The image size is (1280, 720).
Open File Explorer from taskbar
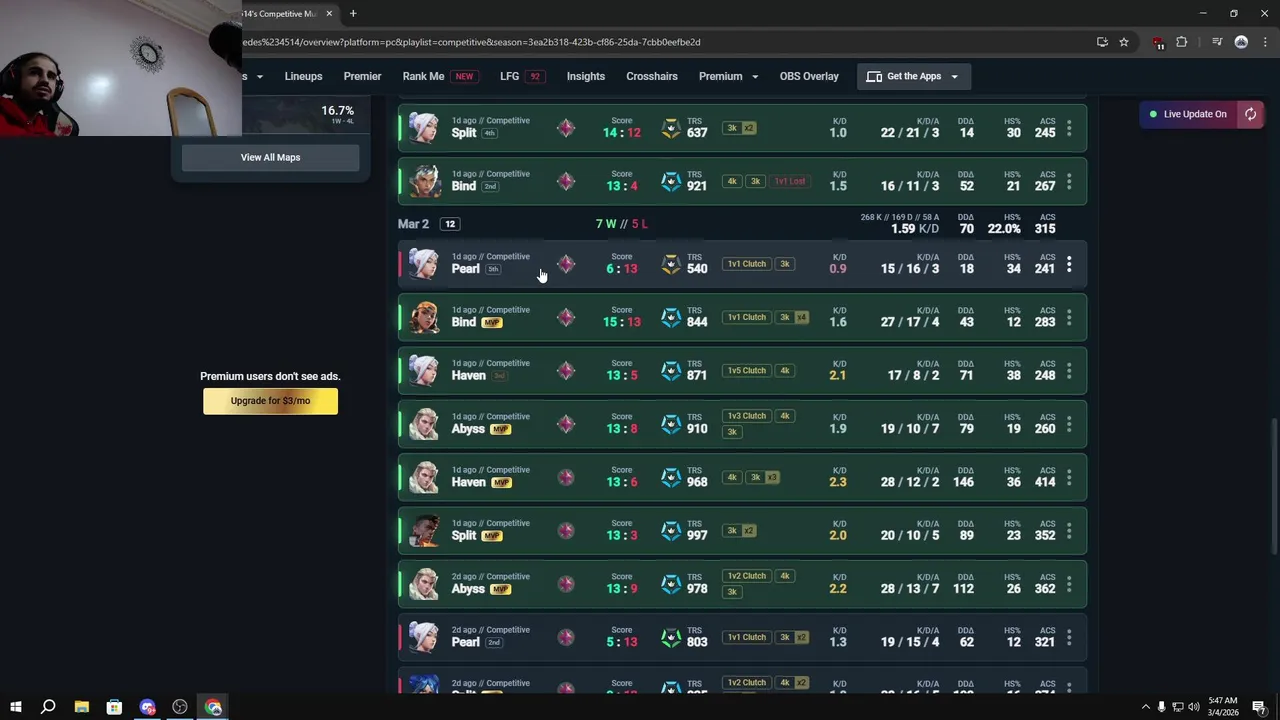82,707
